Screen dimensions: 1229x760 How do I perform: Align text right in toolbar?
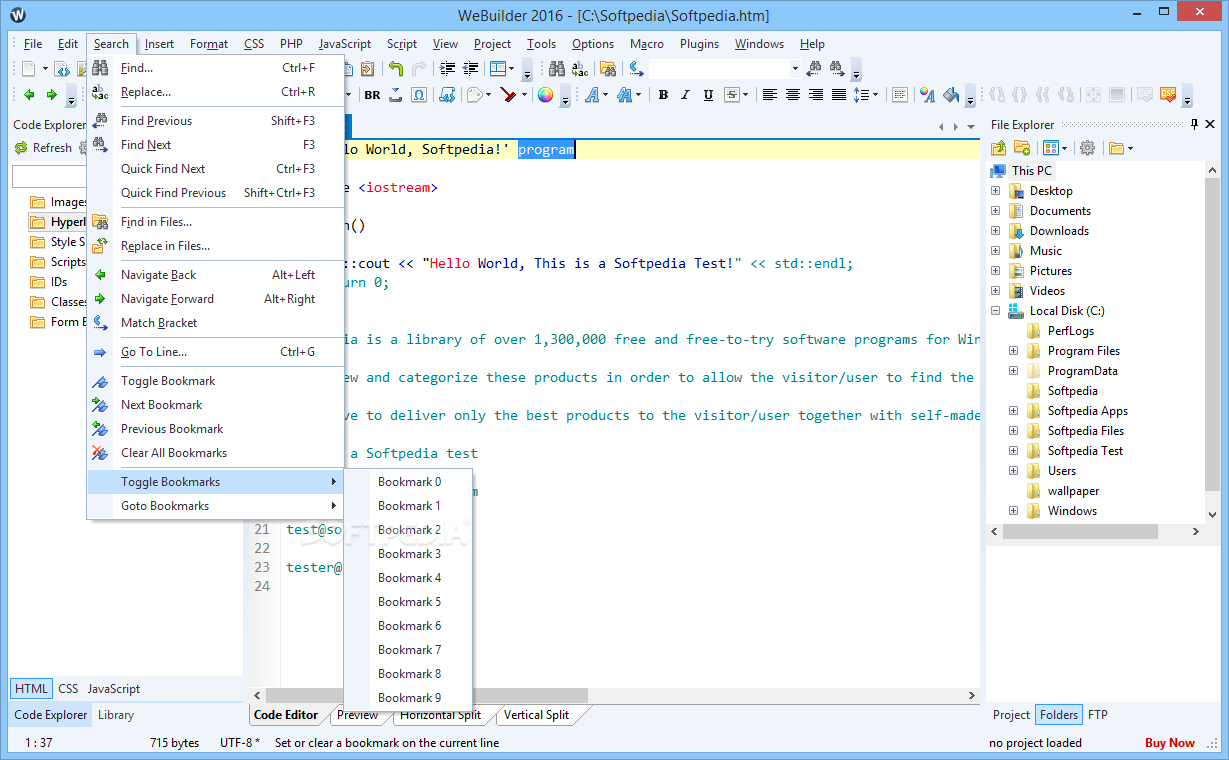click(x=816, y=95)
